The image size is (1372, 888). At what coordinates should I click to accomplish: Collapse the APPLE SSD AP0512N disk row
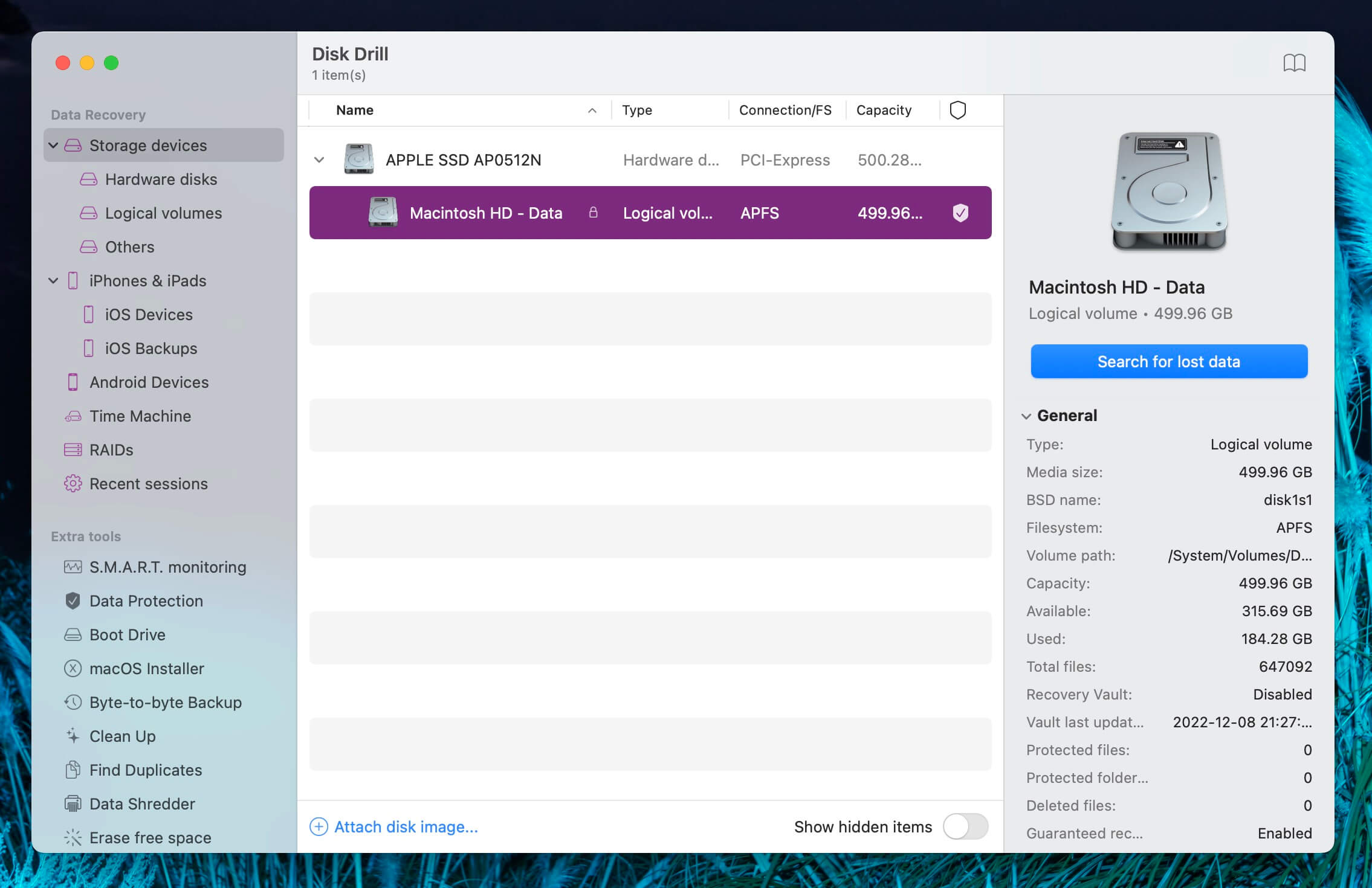tap(319, 160)
